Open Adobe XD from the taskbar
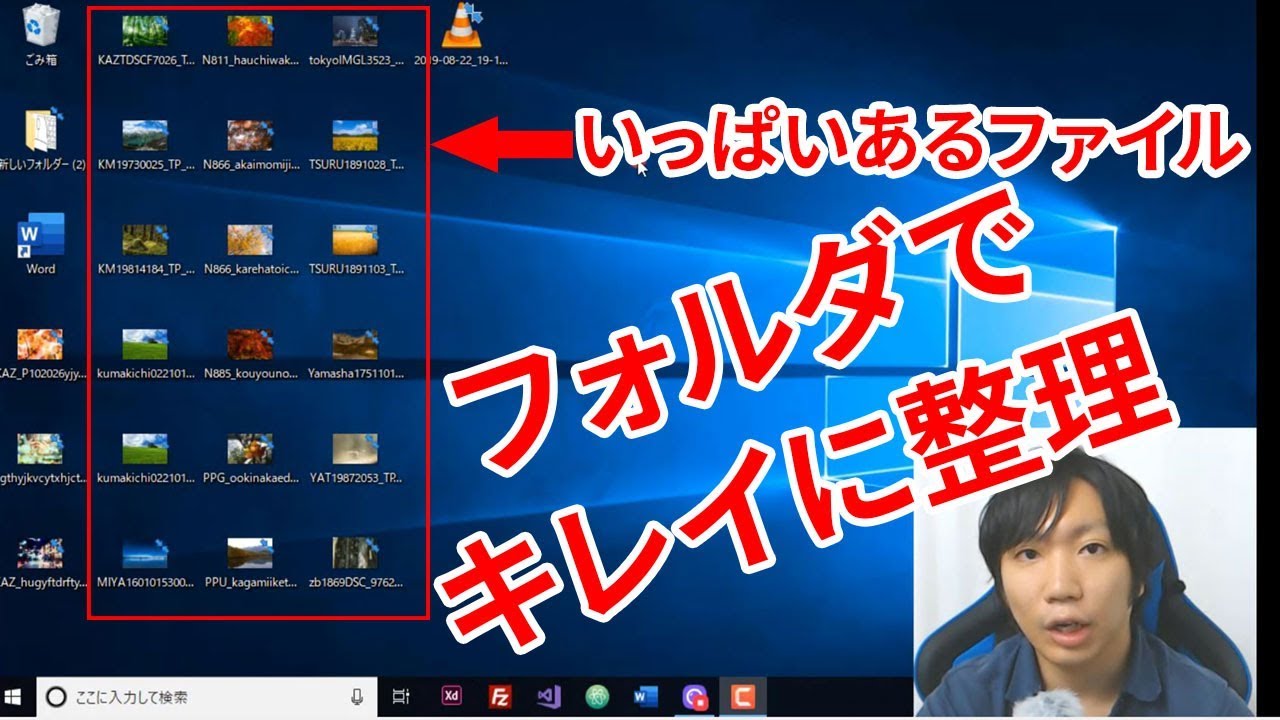The image size is (1280, 720). pyautogui.click(x=451, y=697)
